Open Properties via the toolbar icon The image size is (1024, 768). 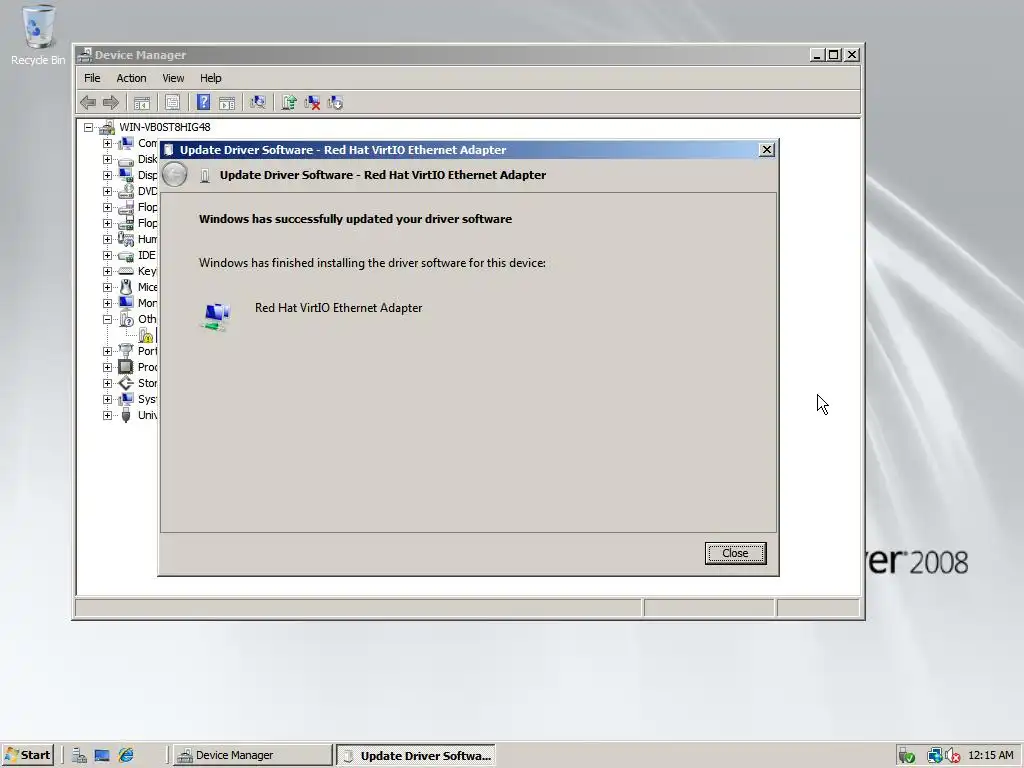[172, 103]
